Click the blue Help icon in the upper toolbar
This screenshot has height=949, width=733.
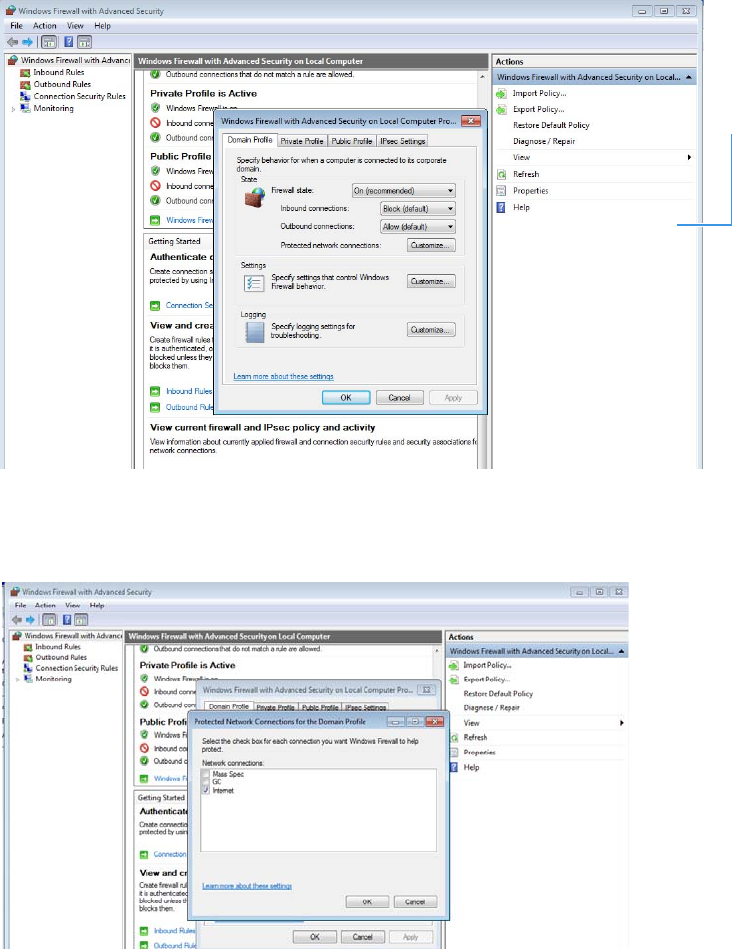click(x=68, y=42)
